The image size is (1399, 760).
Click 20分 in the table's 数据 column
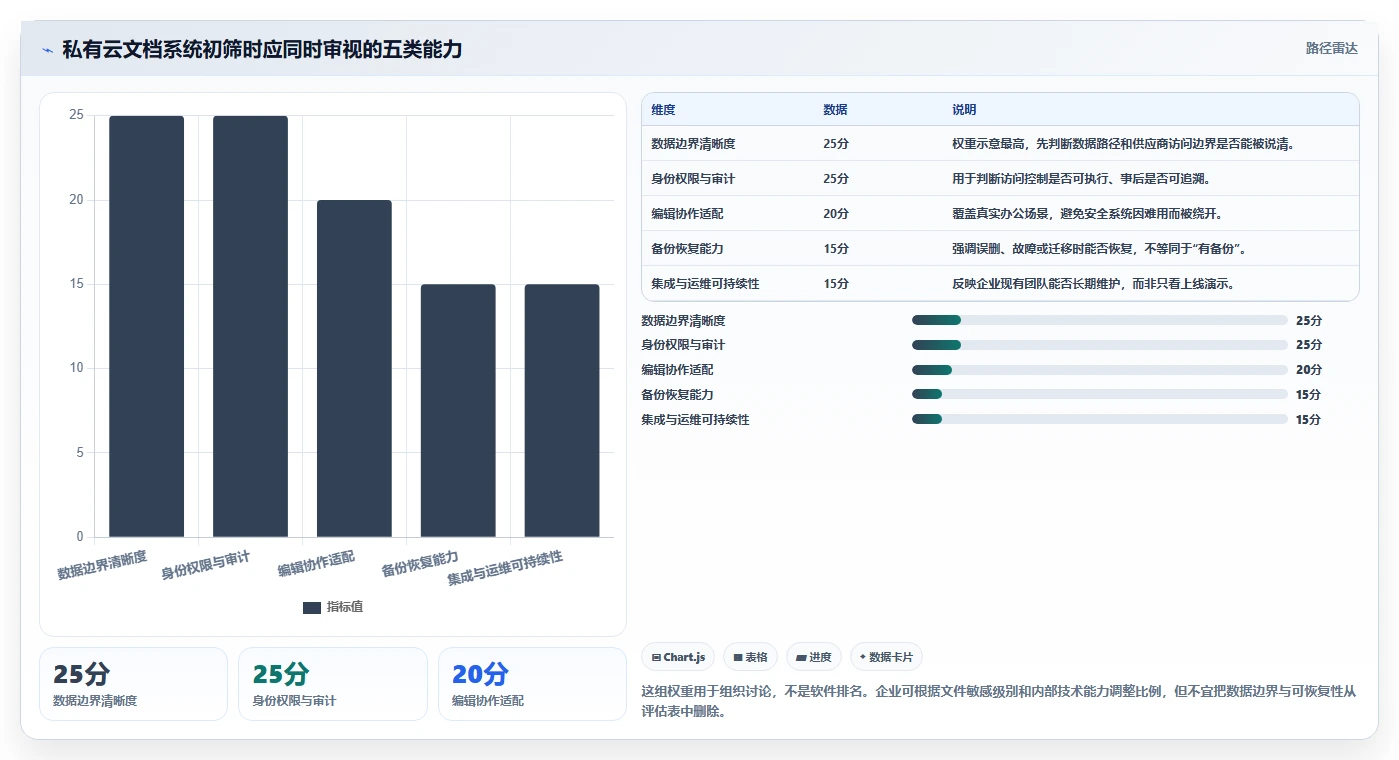[x=836, y=214]
